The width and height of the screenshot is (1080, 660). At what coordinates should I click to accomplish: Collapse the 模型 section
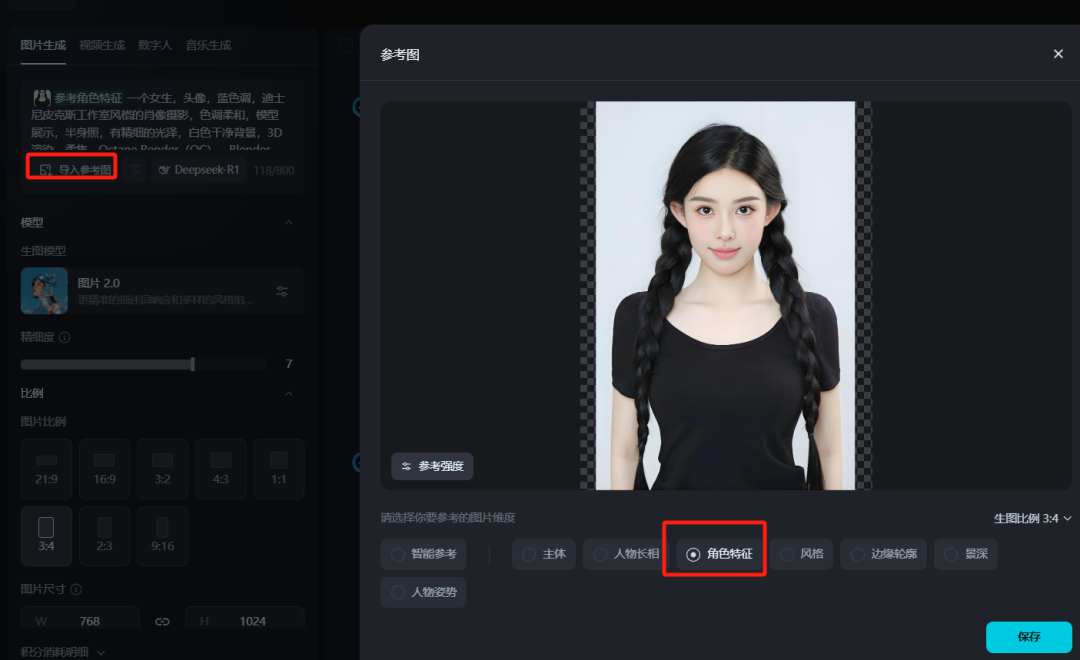(x=289, y=224)
